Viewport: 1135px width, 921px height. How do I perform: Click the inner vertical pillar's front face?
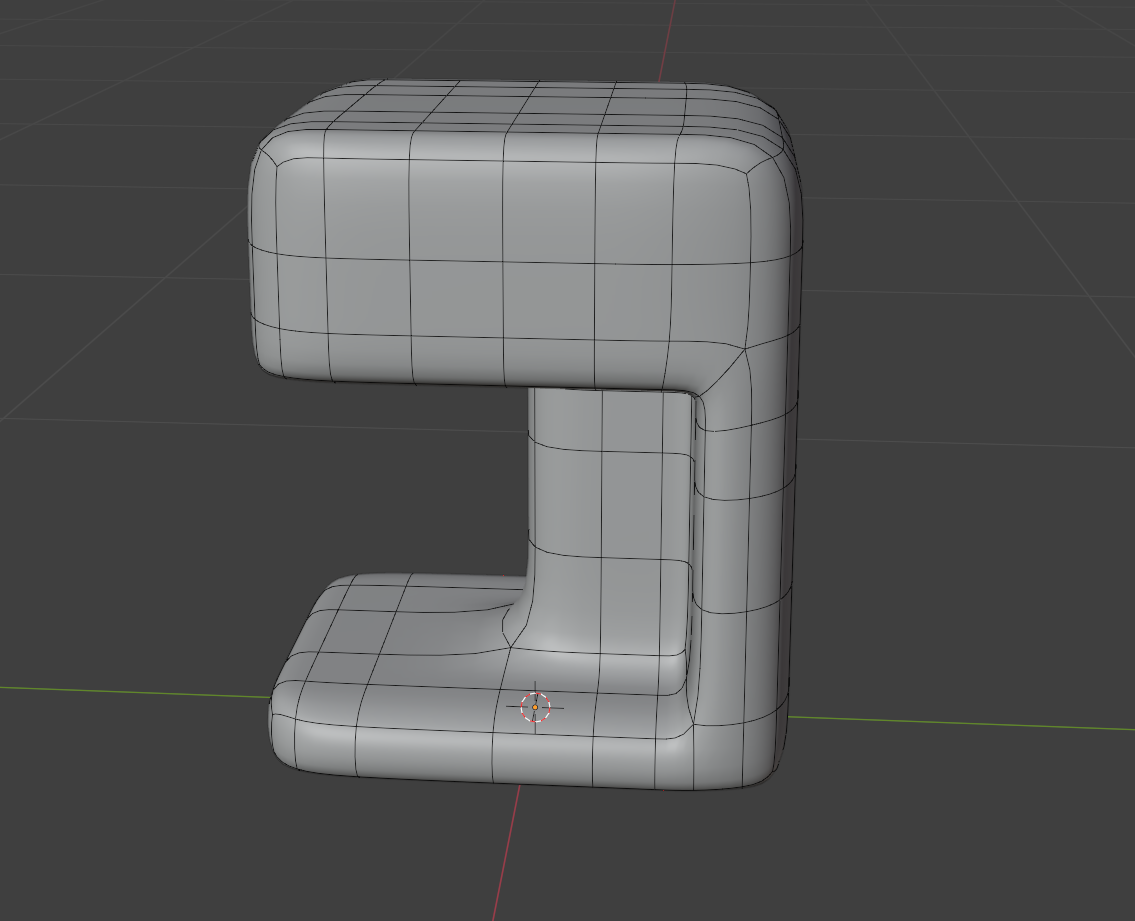pos(608,521)
